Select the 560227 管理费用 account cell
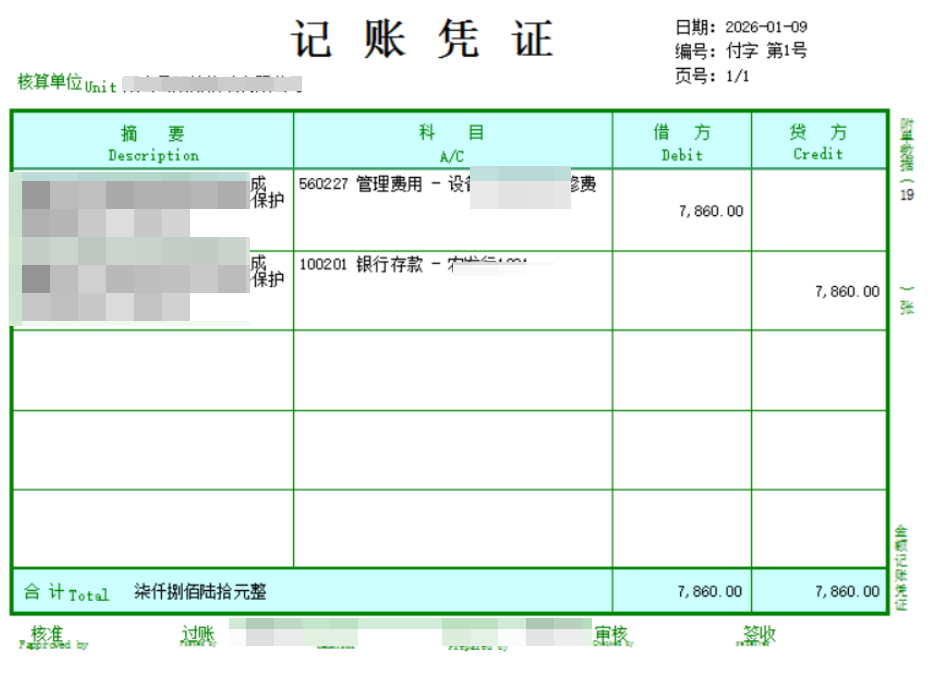This screenshot has height=682, width=931. [x=448, y=185]
